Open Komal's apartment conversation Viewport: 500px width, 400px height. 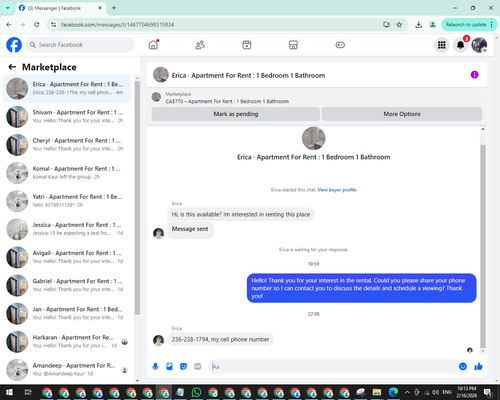(67, 173)
